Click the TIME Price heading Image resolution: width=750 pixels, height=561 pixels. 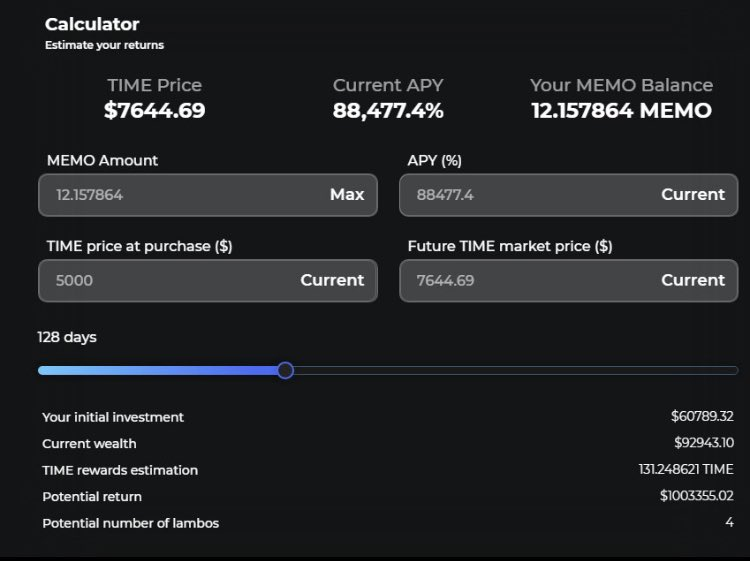click(154, 85)
